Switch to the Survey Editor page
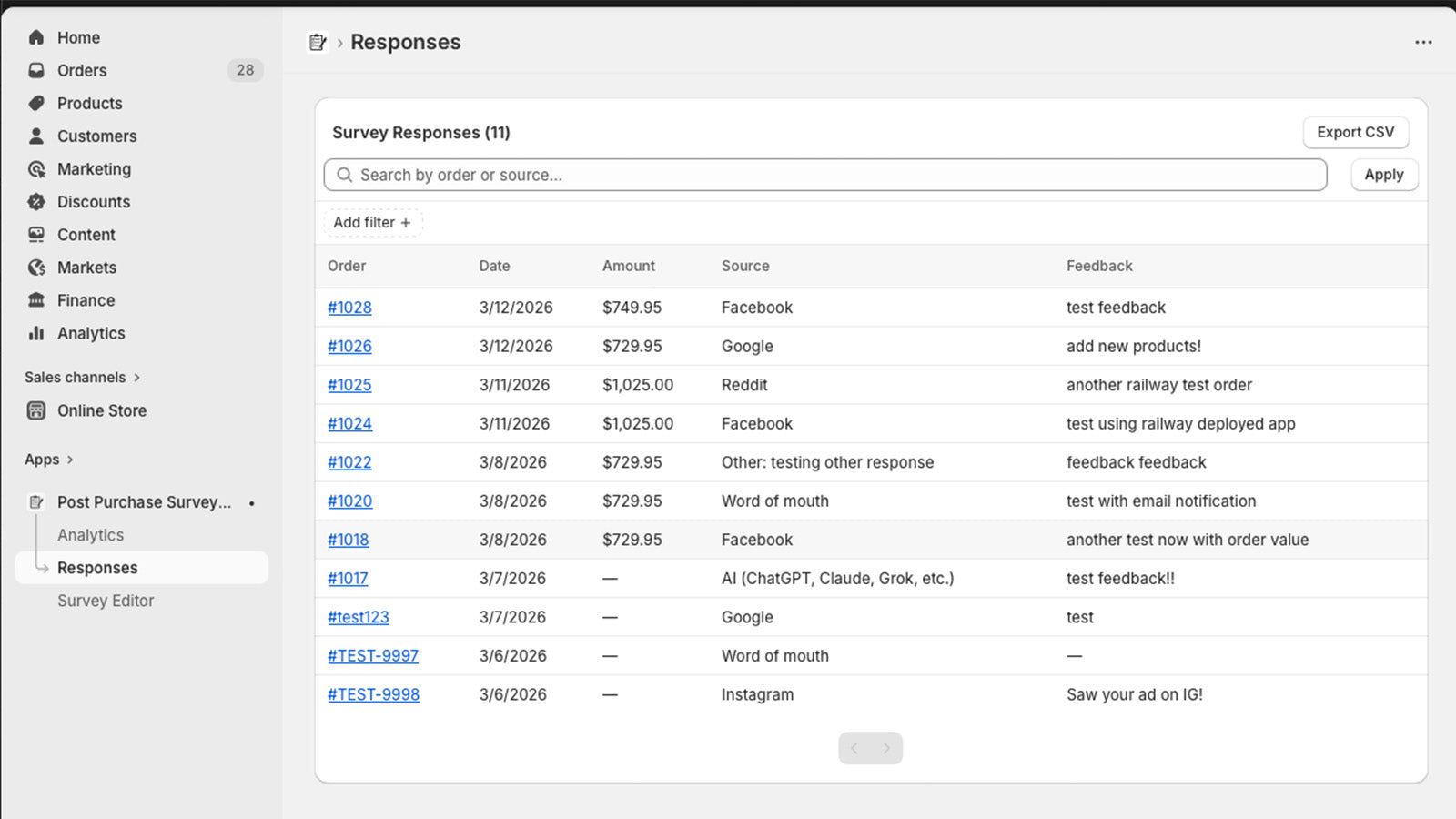Viewport: 1456px width, 819px height. tap(106, 601)
